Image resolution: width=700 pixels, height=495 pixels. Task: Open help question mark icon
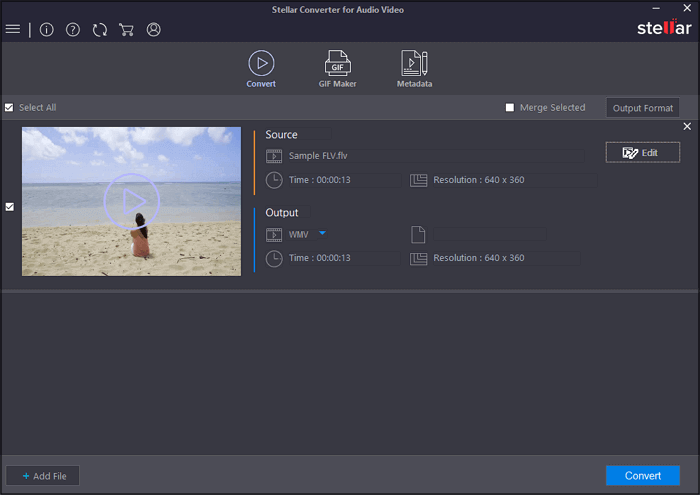point(73,29)
